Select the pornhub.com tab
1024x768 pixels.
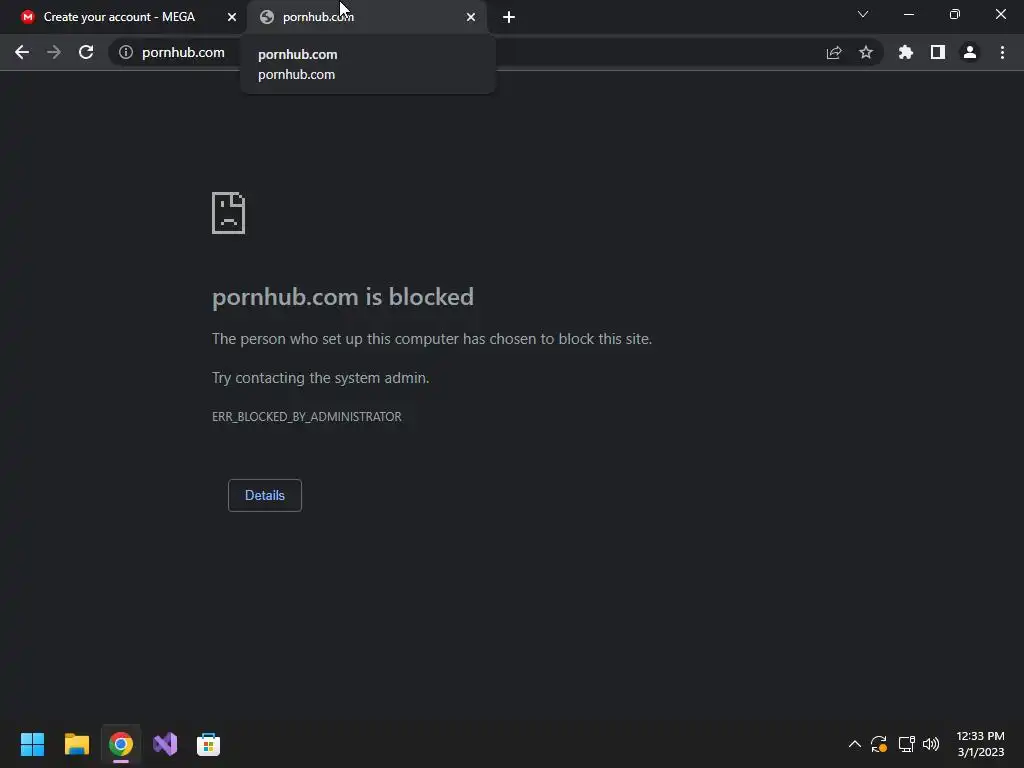(x=366, y=17)
